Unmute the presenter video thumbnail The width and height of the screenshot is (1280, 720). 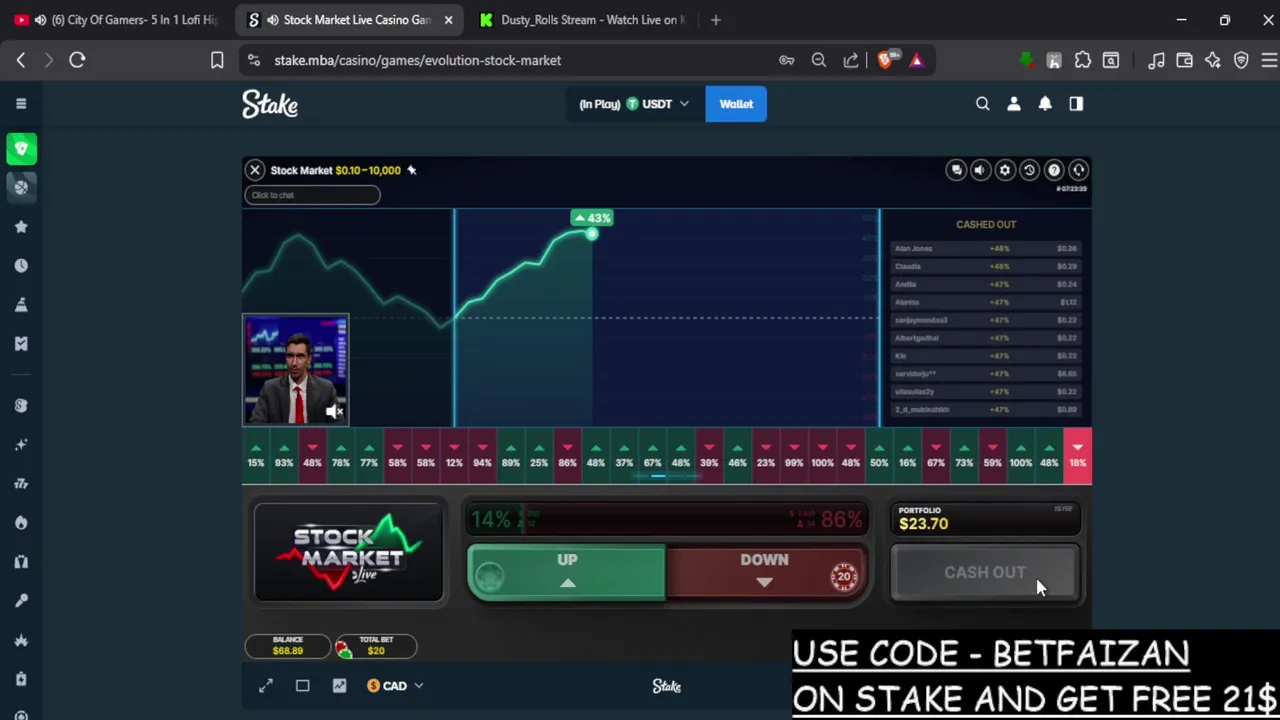[335, 412]
